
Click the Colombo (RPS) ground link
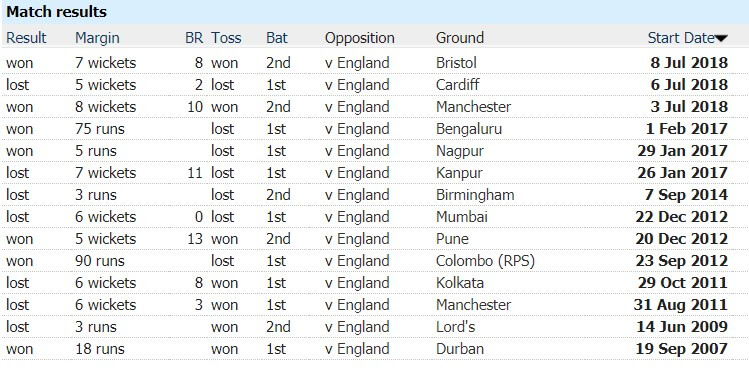(x=485, y=261)
